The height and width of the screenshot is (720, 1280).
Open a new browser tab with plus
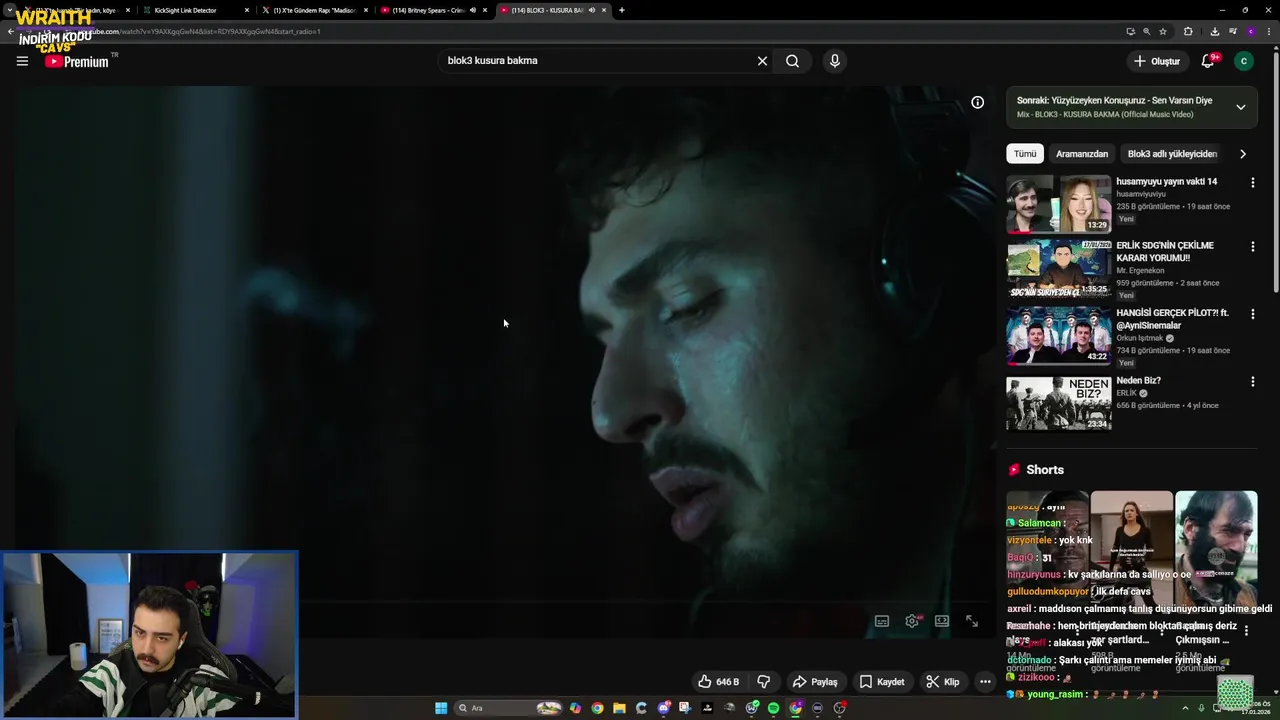(622, 10)
